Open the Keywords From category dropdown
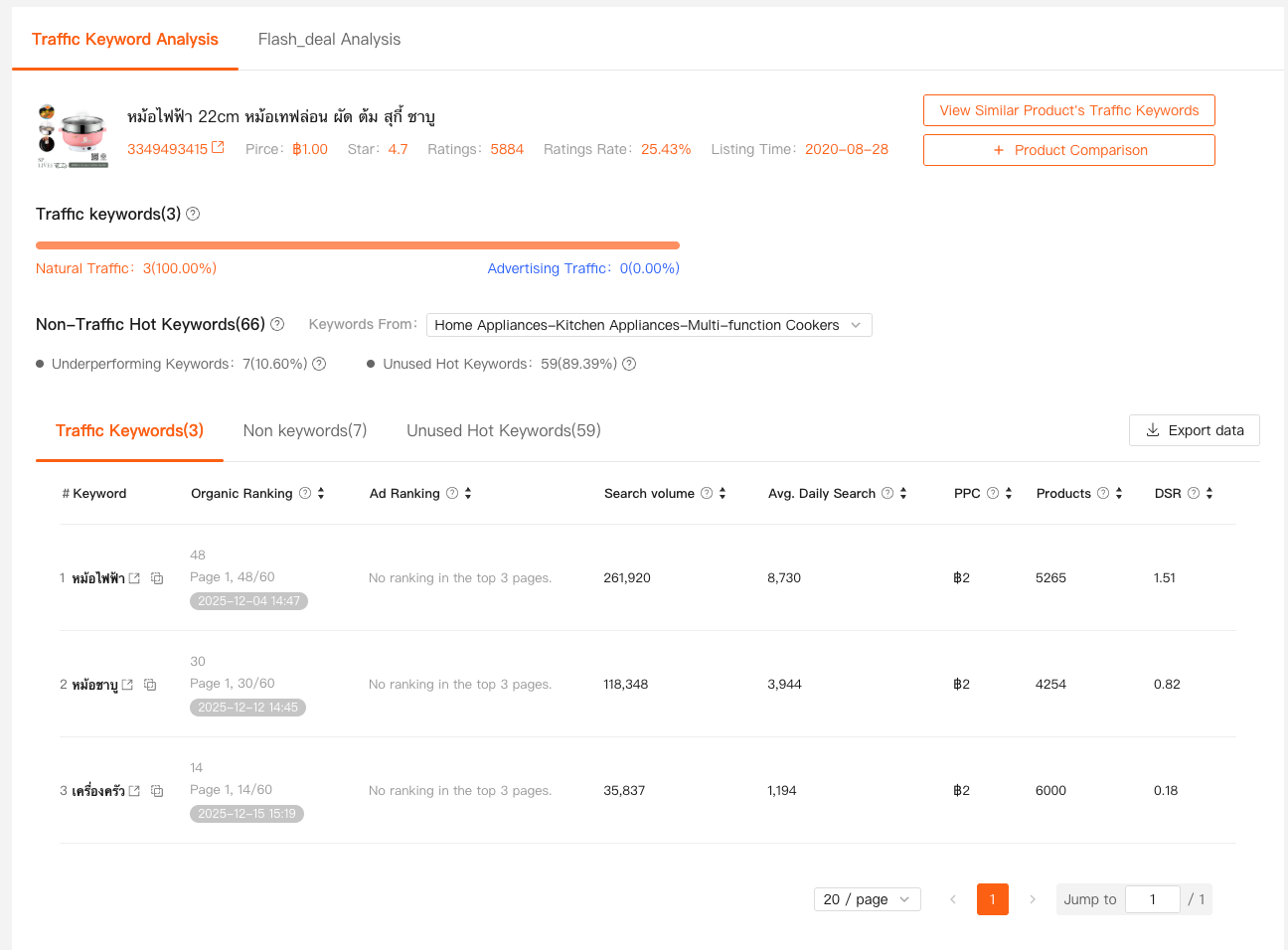 coord(649,325)
